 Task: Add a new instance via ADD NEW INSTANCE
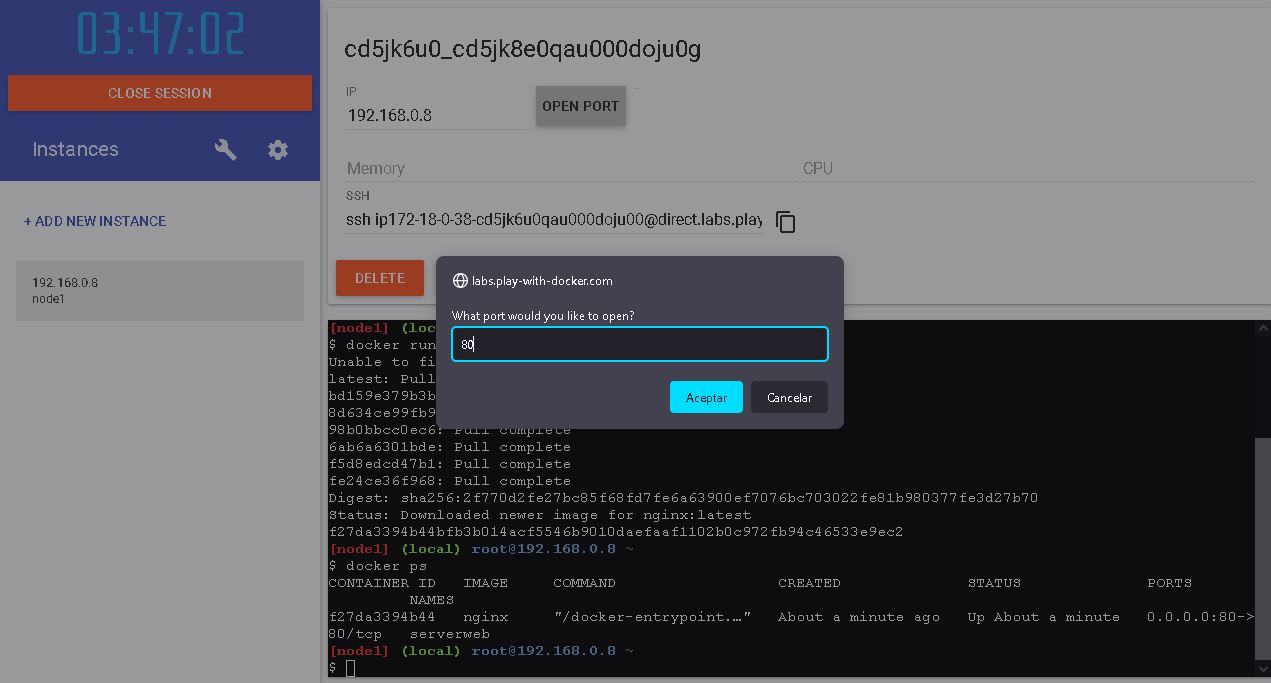coord(95,221)
